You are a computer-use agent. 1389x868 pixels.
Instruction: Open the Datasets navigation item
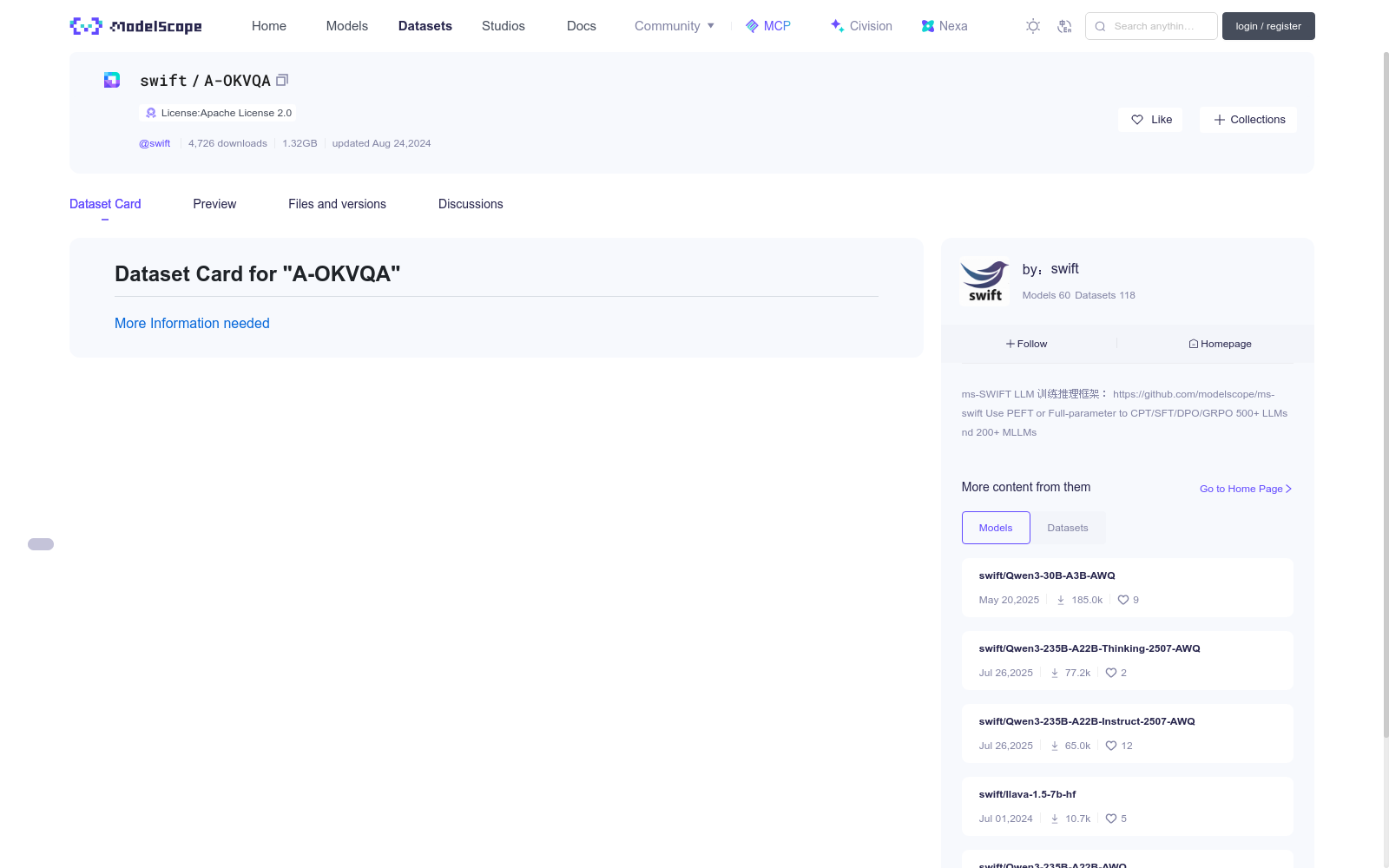[425, 26]
